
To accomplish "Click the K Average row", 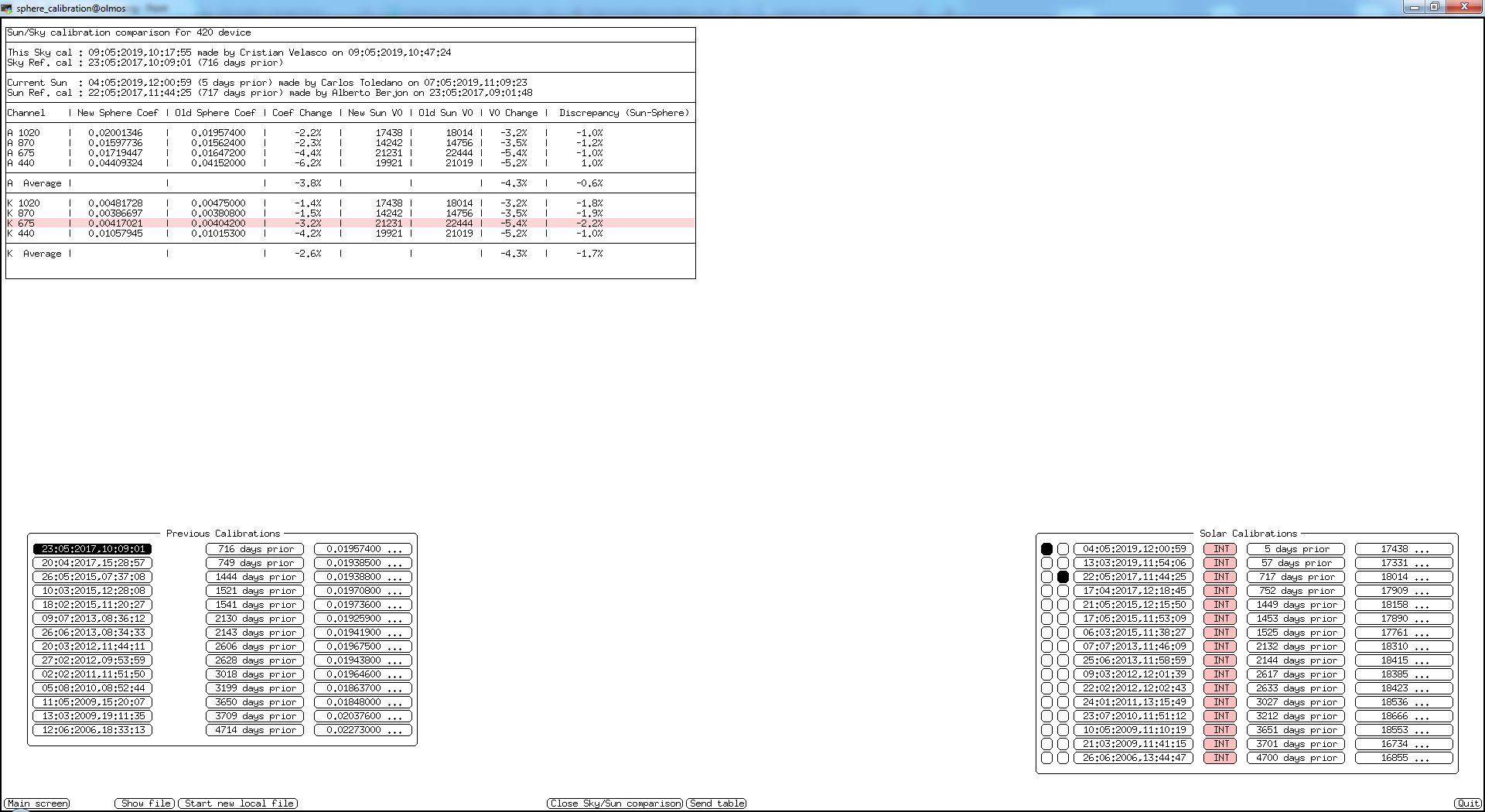I will pos(350,254).
